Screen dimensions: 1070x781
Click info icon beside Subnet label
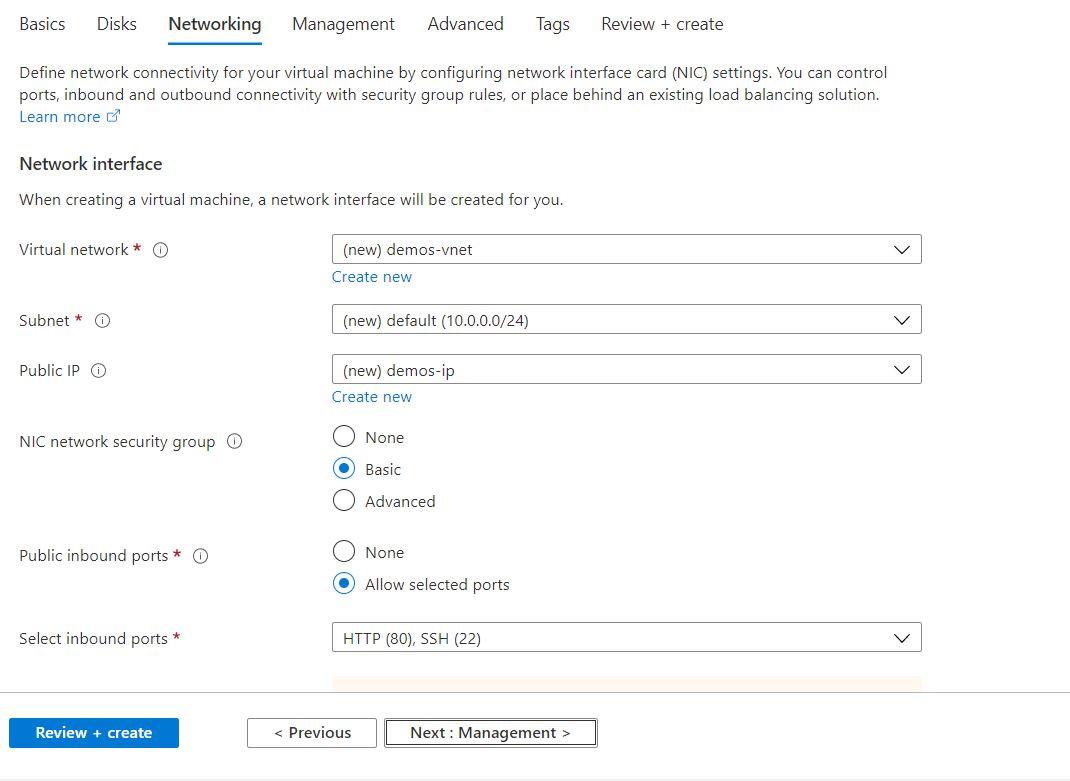coord(102,321)
